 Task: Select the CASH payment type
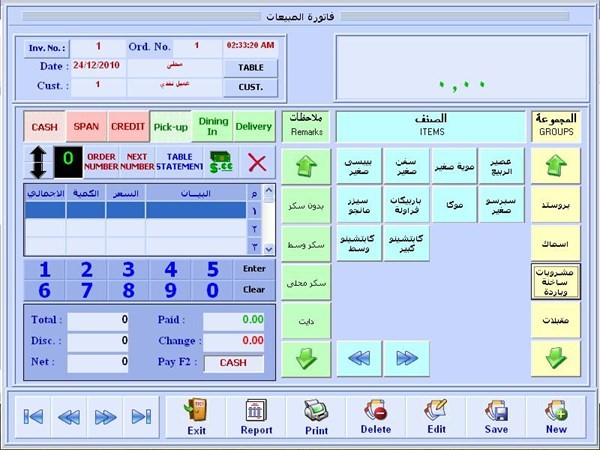(x=45, y=127)
